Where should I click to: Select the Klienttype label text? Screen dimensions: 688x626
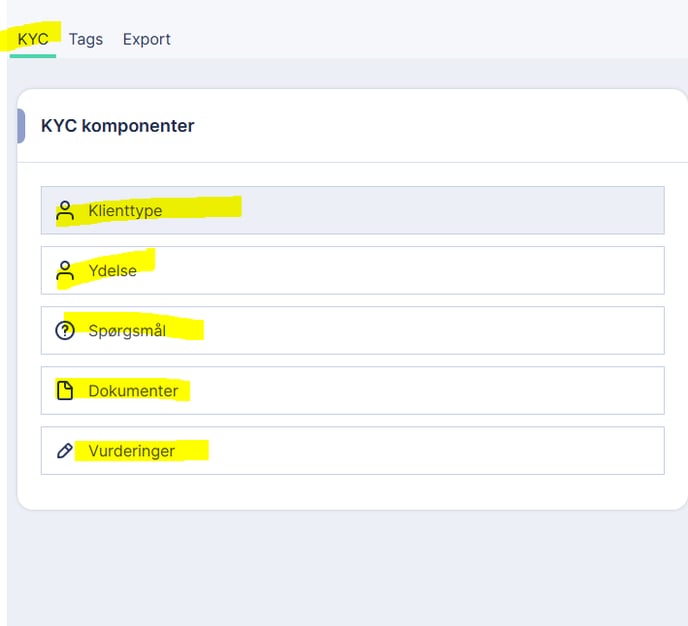pyautogui.click(x=125, y=211)
